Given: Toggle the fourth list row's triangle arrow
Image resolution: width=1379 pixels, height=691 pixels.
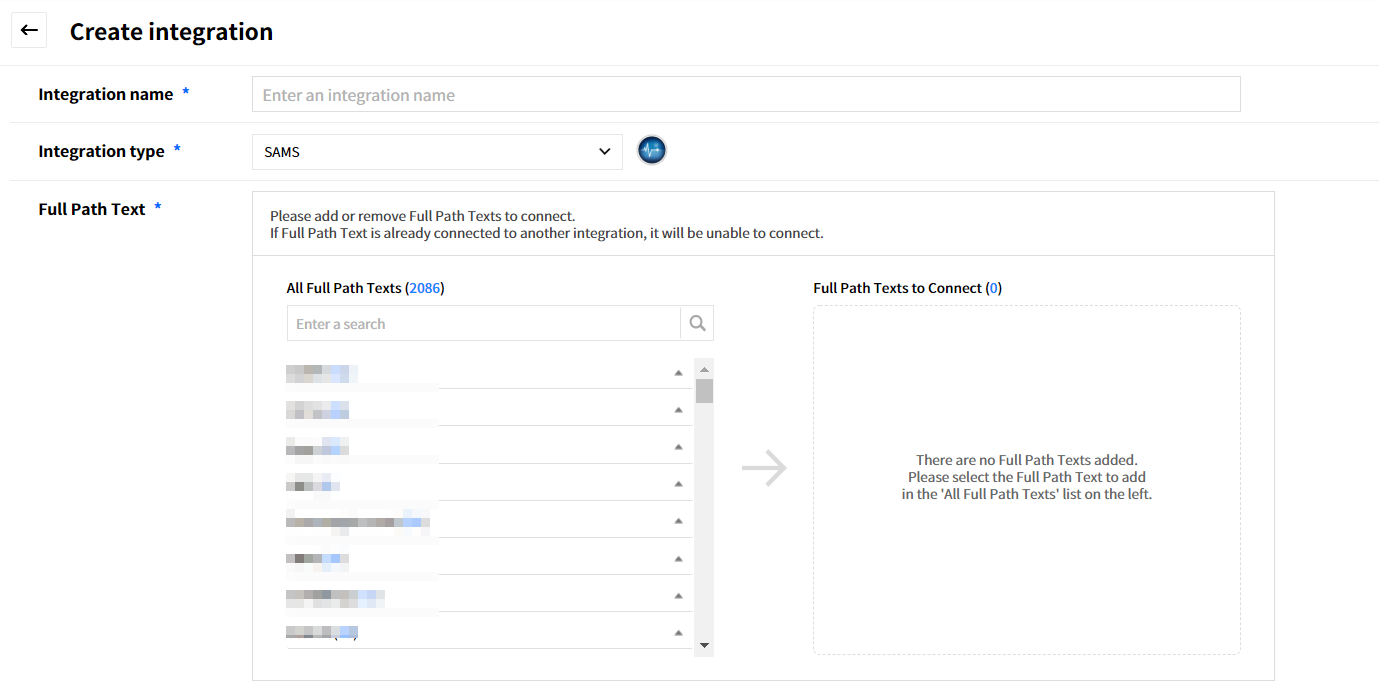Looking at the screenshot, I should tap(678, 484).
